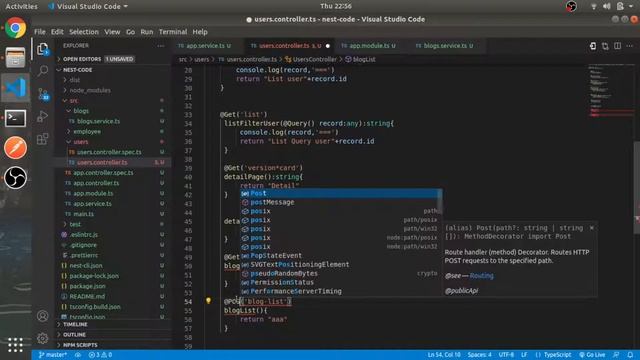
Task: Click errors and warnings count in status bar
Action: tap(100, 355)
